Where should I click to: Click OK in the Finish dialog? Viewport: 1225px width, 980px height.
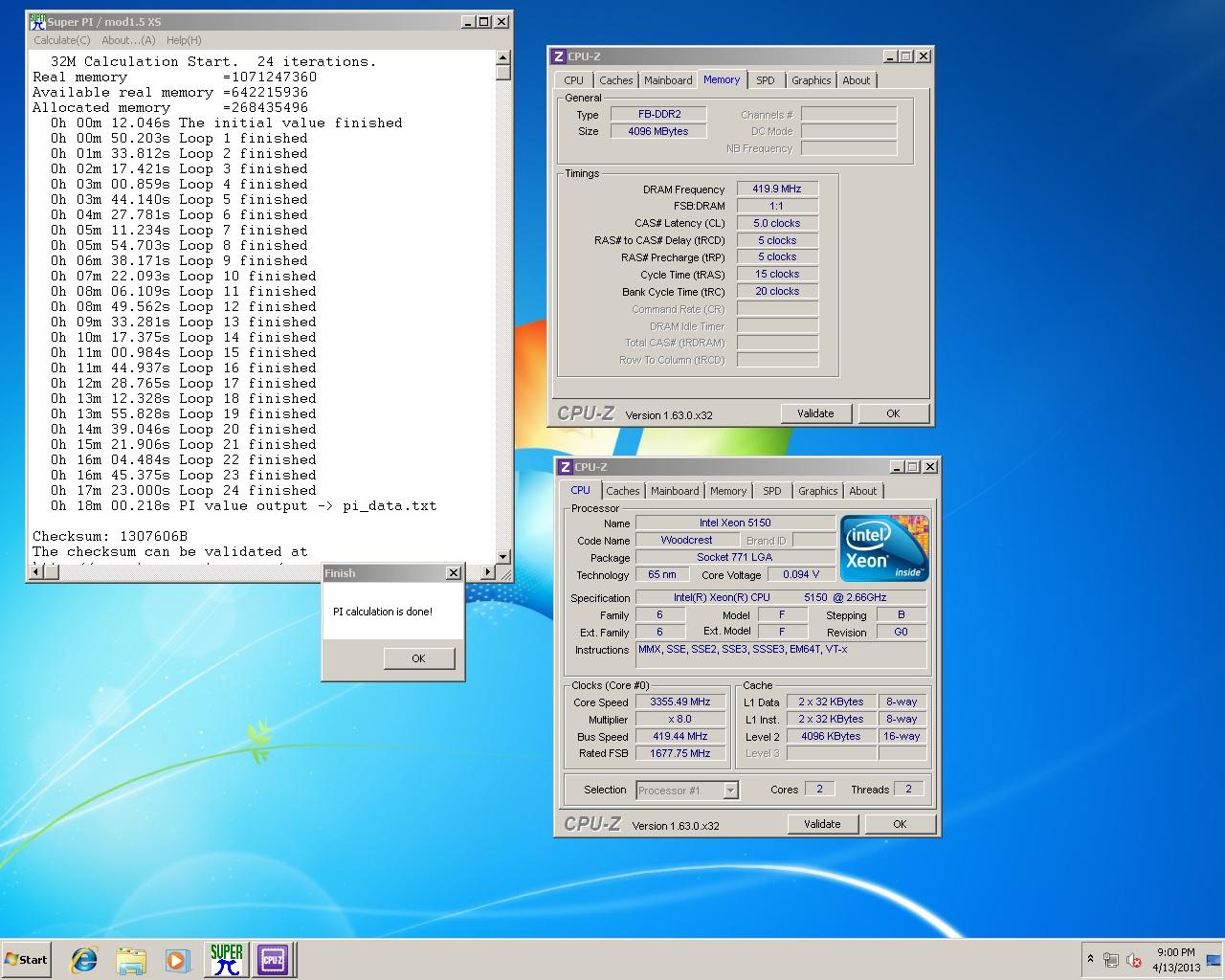pos(418,658)
